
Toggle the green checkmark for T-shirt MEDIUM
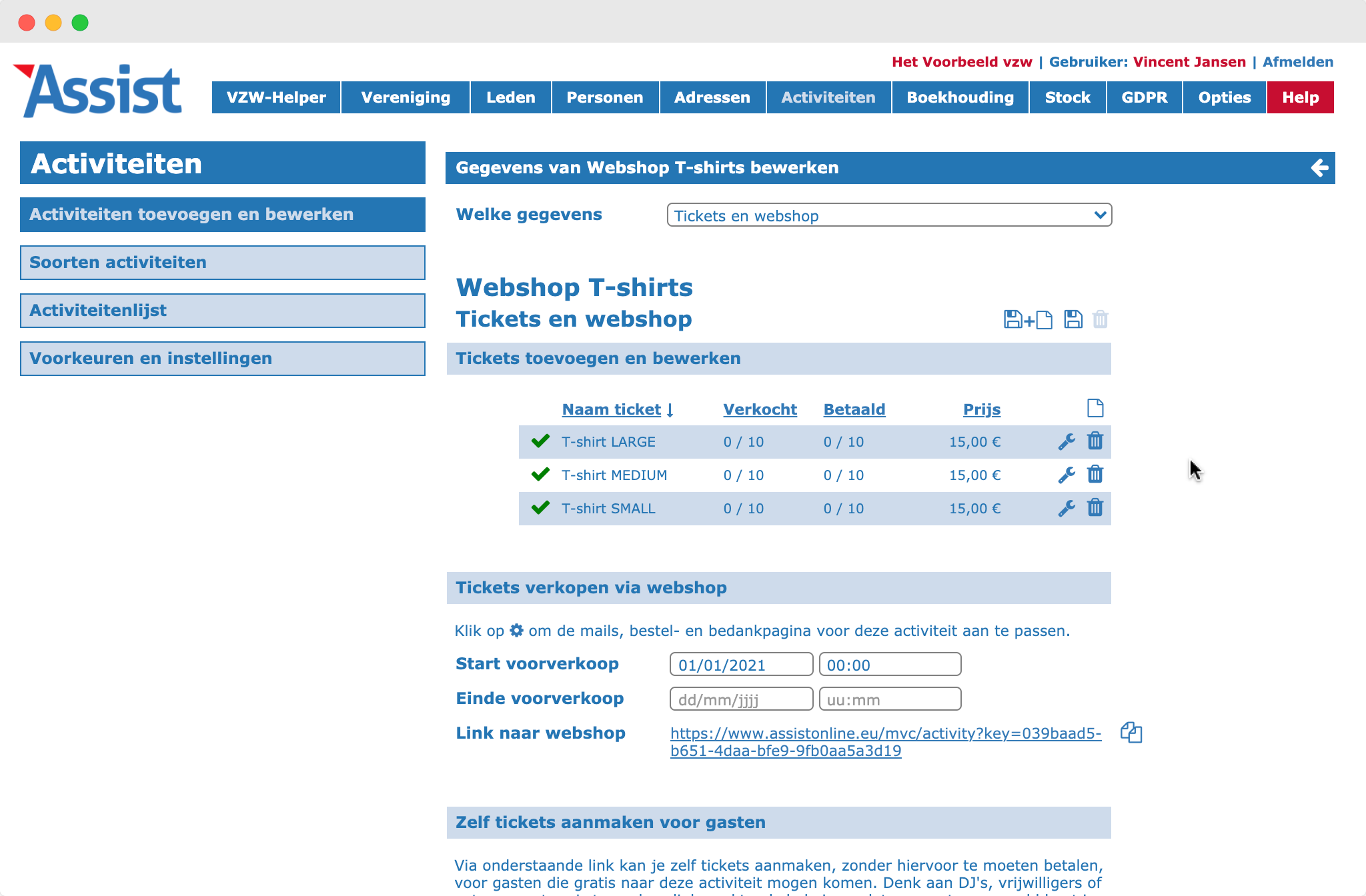(540, 474)
